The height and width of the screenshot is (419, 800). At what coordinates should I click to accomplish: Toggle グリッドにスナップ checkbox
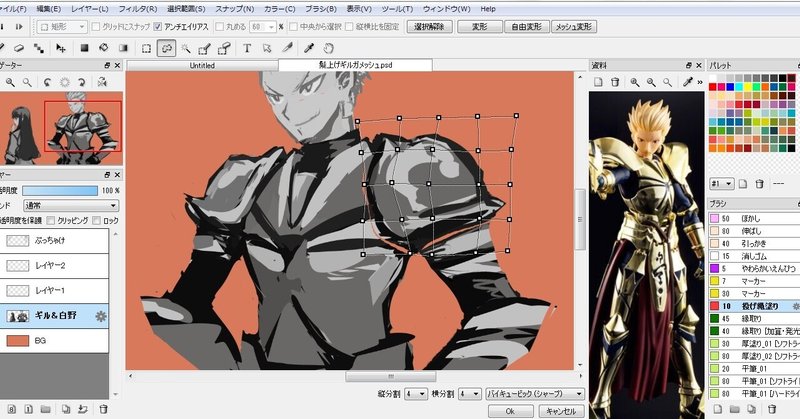95,27
